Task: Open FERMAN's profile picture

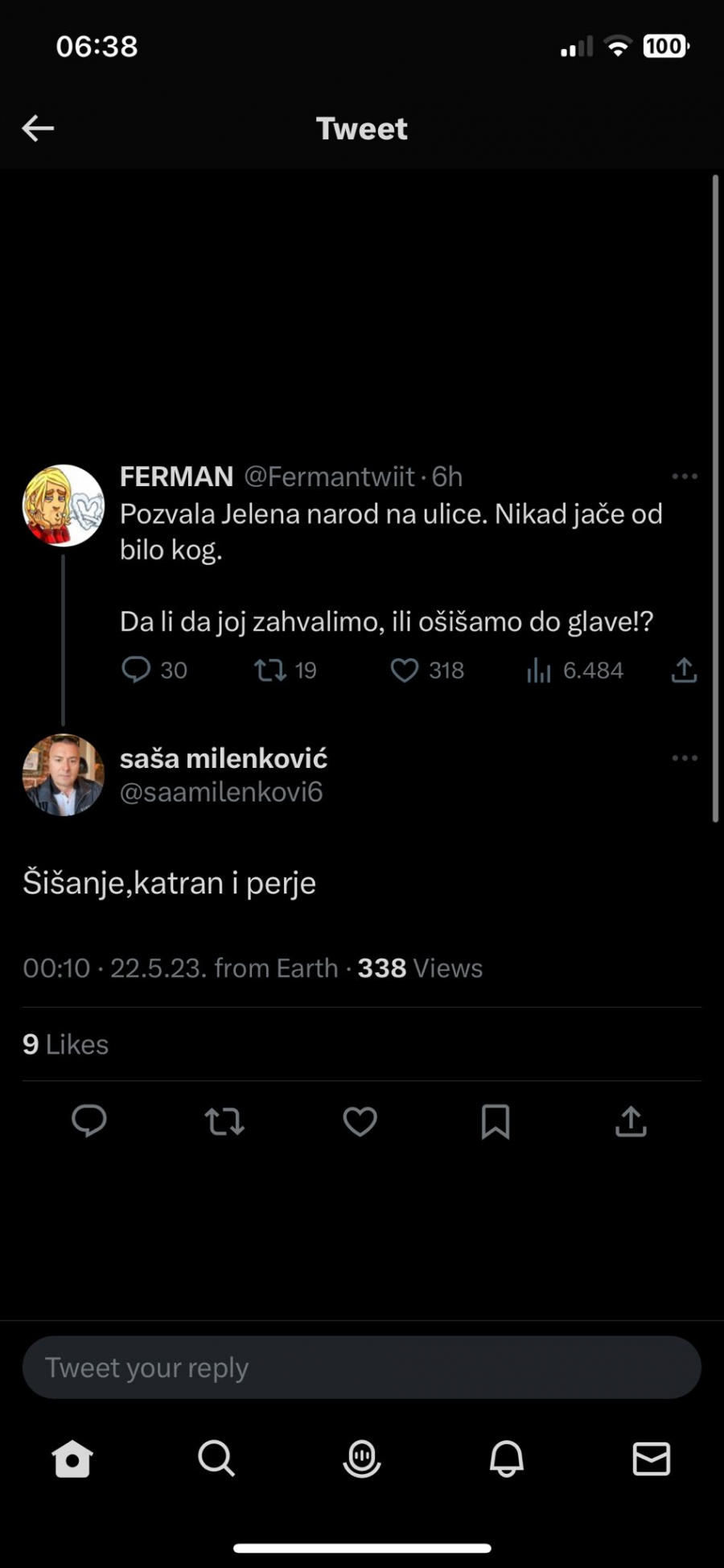Action: (x=63, y=505)
